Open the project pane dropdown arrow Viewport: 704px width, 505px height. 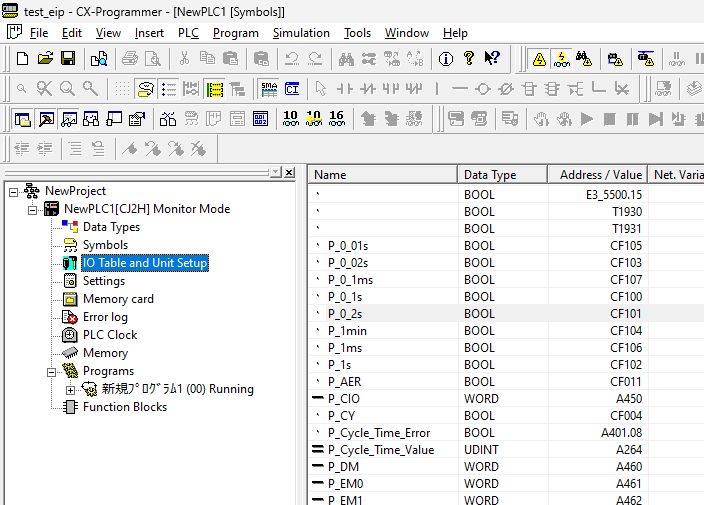pyautogui.click(x=276, y=172)
